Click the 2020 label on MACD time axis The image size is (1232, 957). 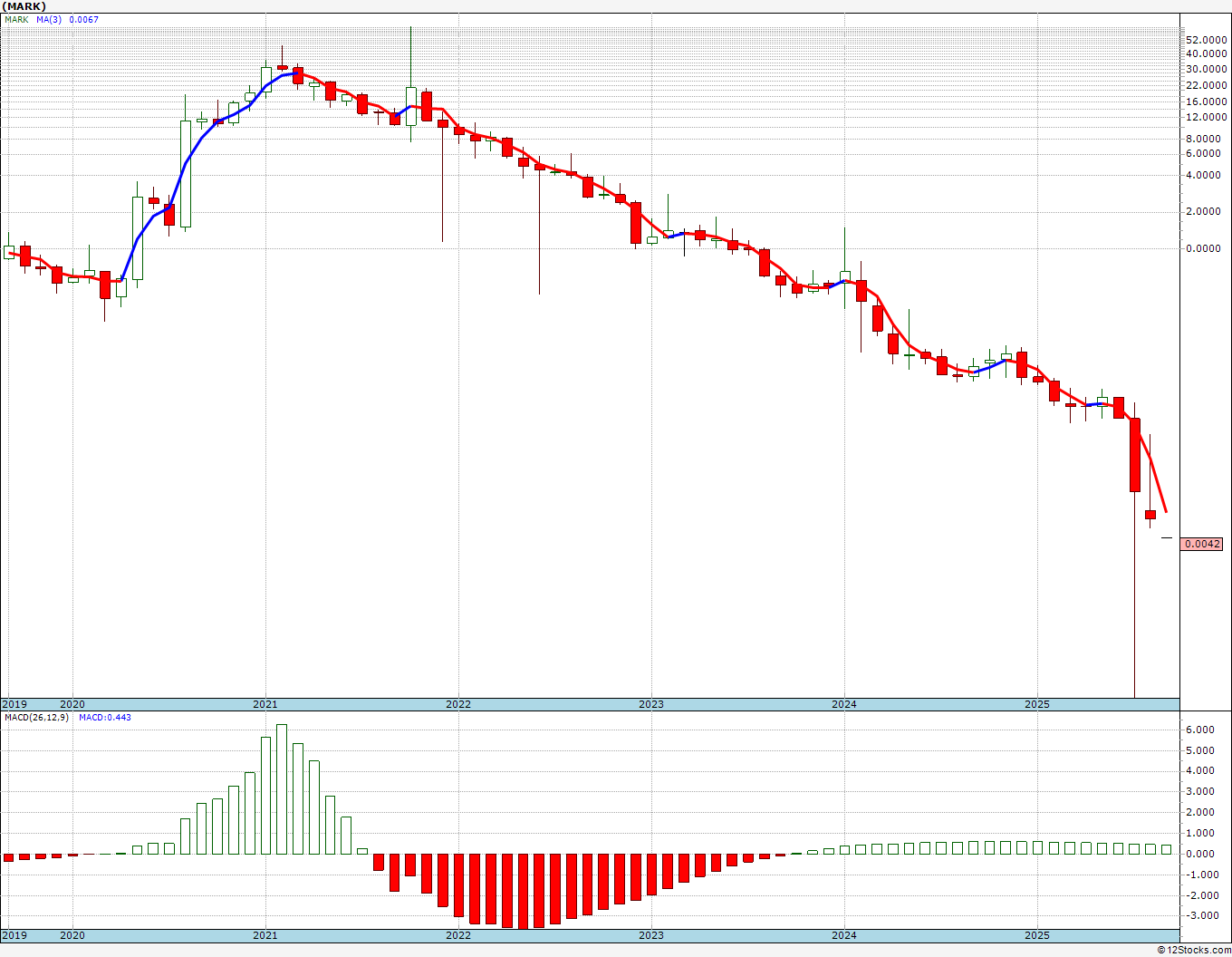point(72,935)
